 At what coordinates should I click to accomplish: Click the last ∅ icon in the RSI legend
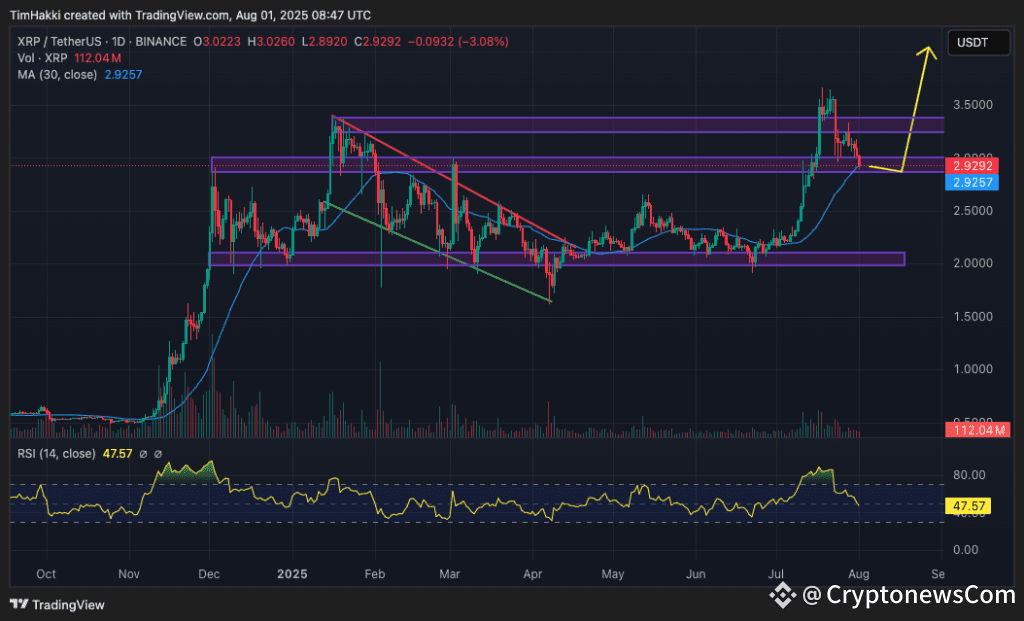[158, 454]
